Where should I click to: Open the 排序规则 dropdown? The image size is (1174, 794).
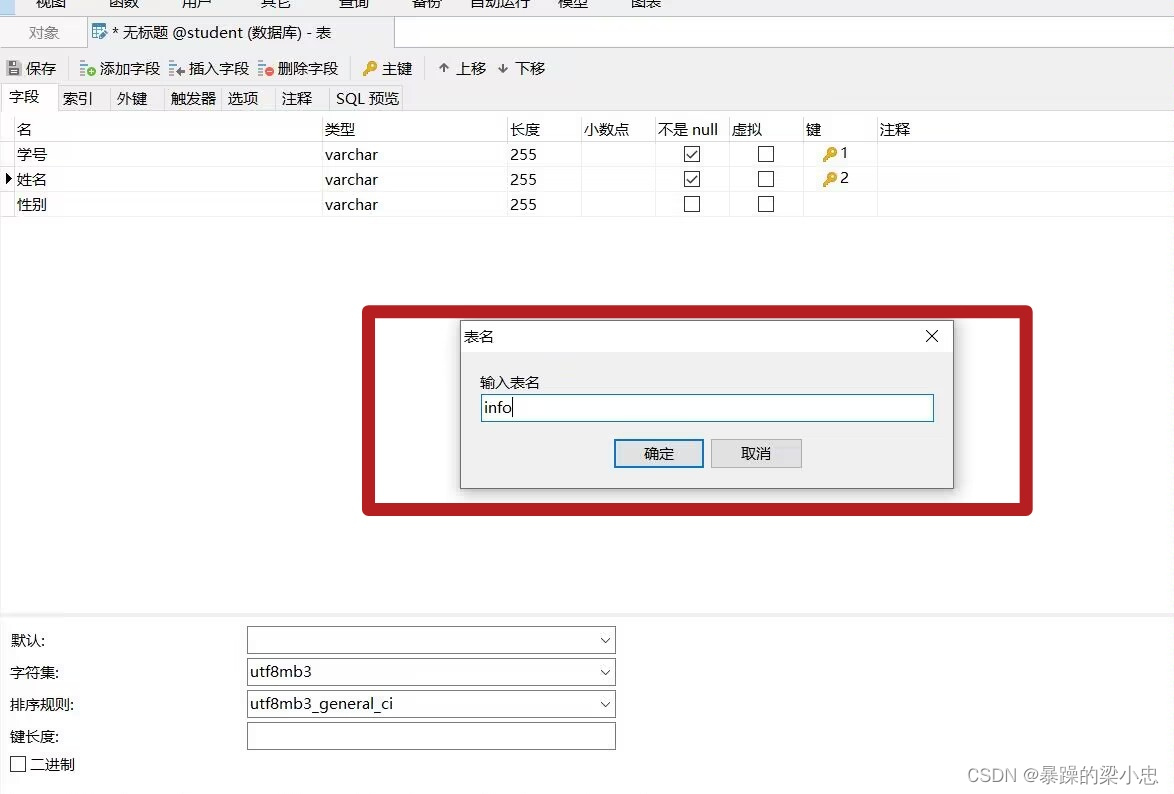[x=604, y=703]
